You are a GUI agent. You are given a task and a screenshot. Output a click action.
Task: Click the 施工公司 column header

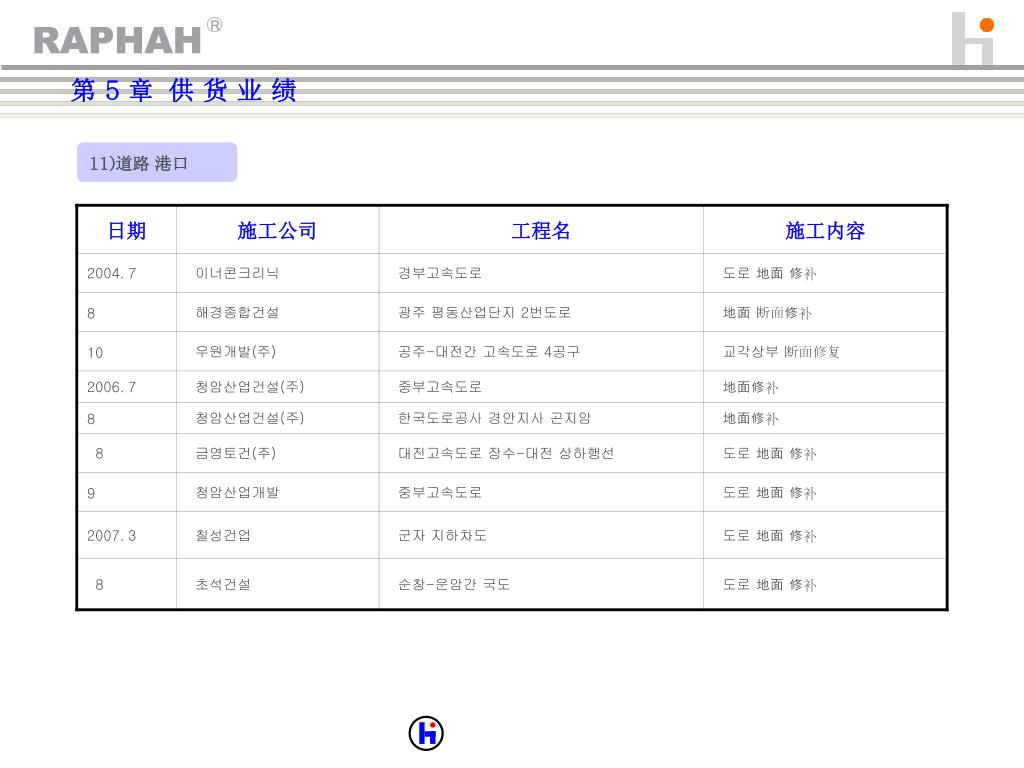tap(277, 231)
